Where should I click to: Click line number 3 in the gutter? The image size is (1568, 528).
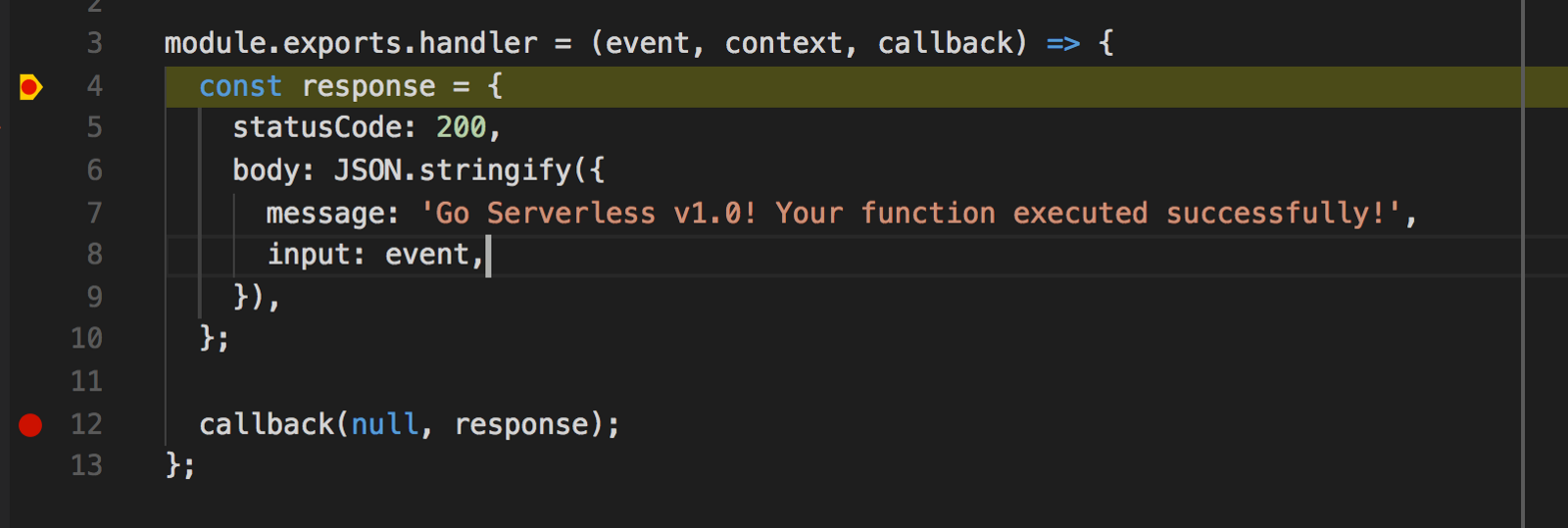94,43
